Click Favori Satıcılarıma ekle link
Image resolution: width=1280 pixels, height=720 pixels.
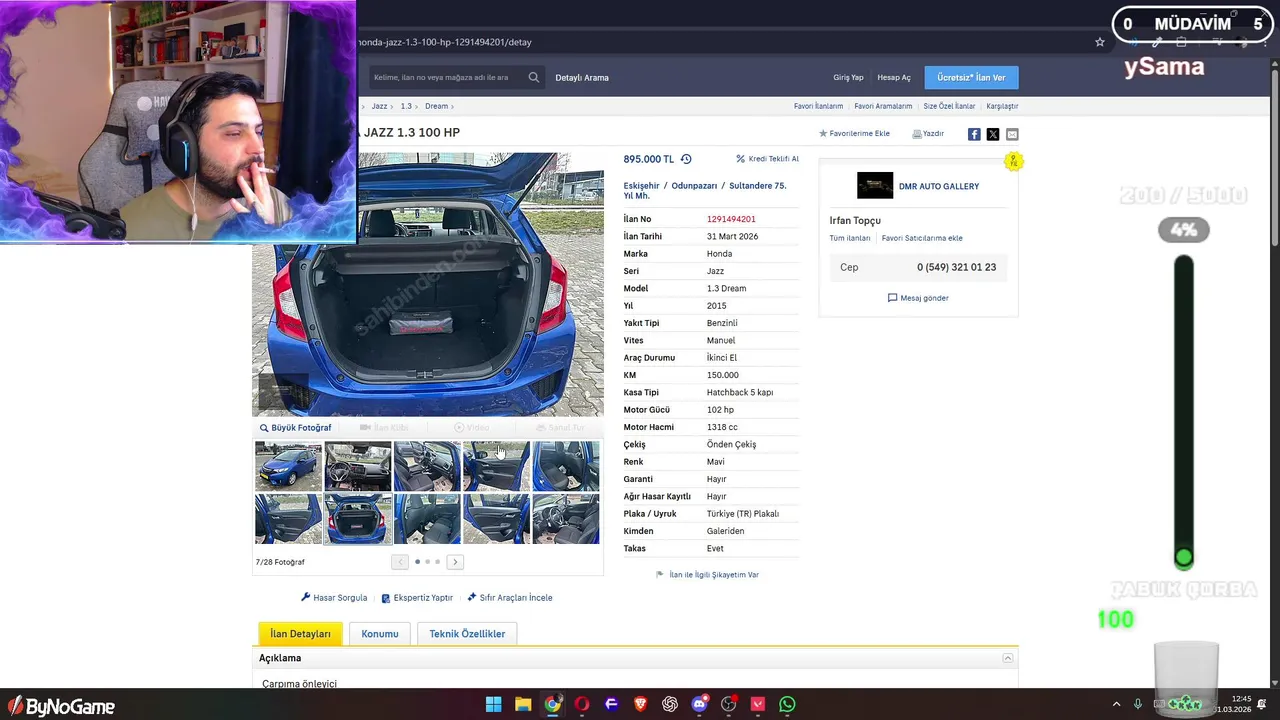tap(922, 238)
